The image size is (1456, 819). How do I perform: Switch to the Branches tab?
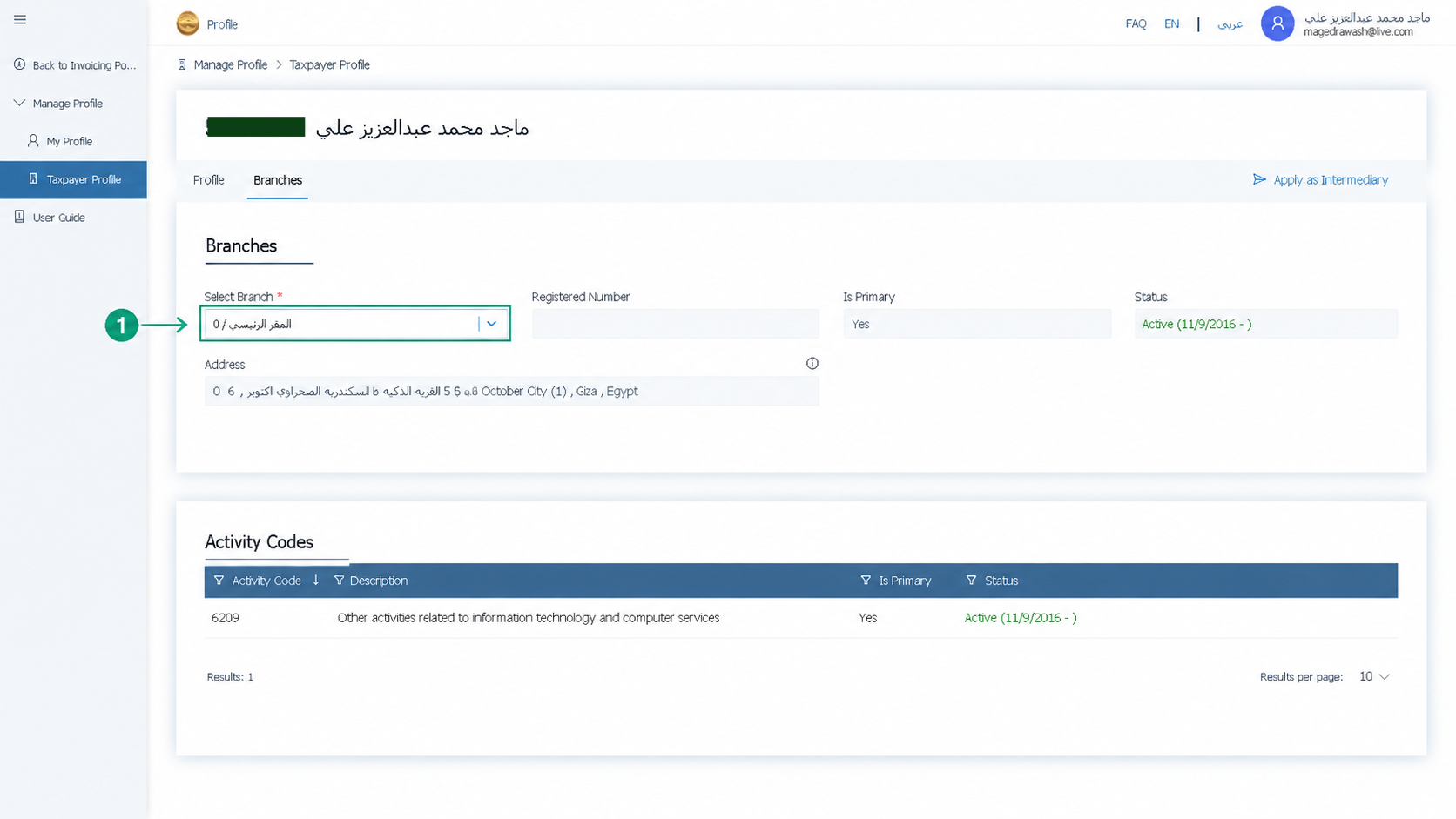click(x=278, y=179)
